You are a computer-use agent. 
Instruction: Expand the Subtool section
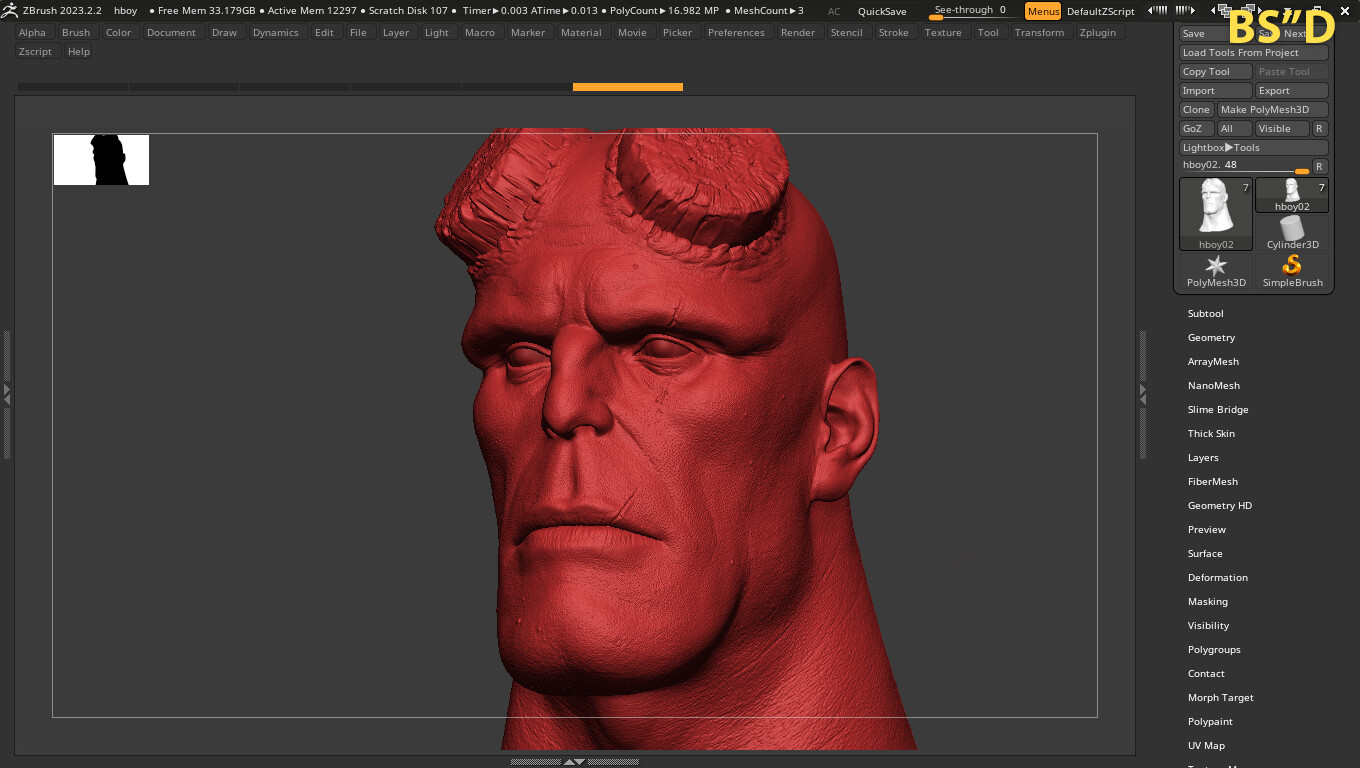(x=1205, y=314)
